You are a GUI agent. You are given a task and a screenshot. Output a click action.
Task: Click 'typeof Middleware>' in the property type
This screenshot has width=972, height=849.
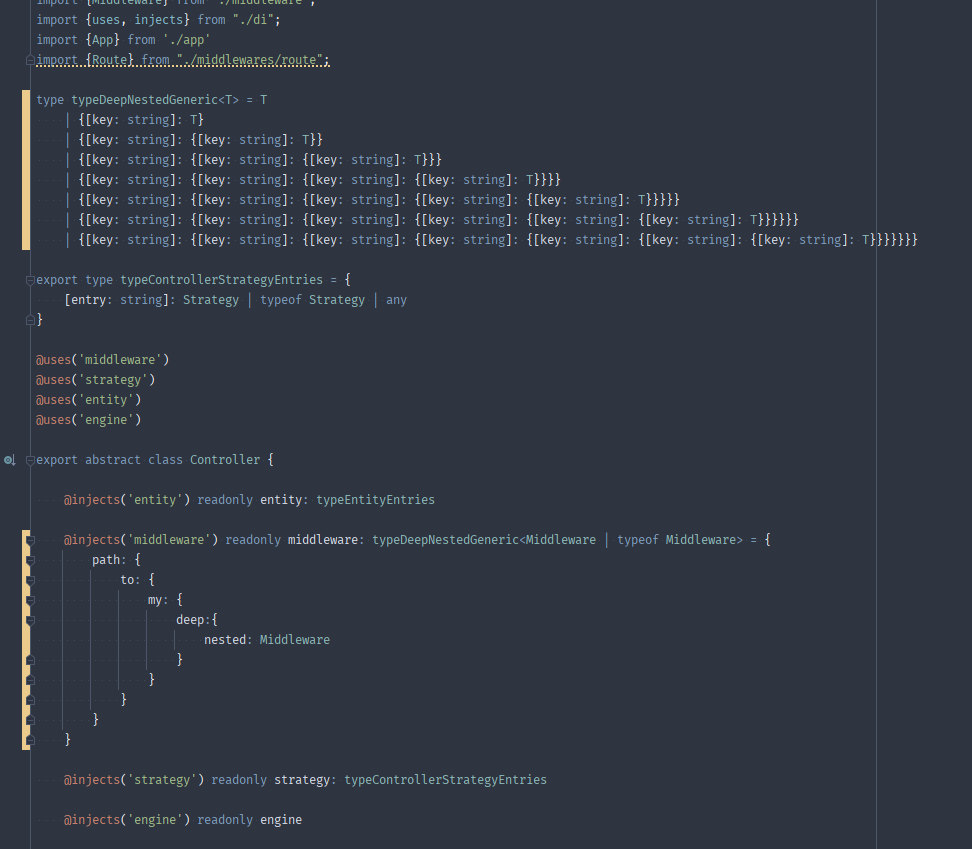tap(679, 540)
